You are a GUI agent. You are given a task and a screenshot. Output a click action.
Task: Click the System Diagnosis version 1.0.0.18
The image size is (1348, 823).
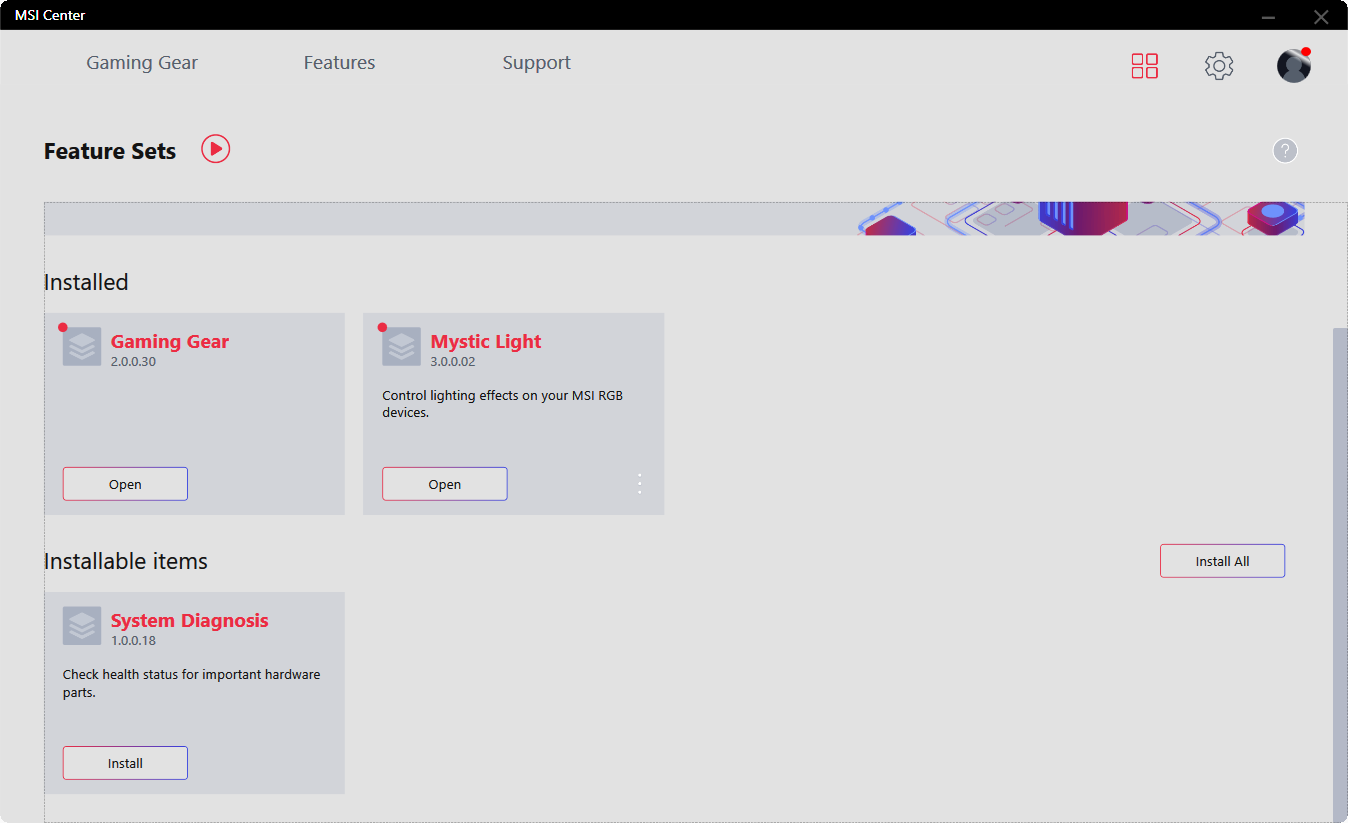(x=133, y=641)
